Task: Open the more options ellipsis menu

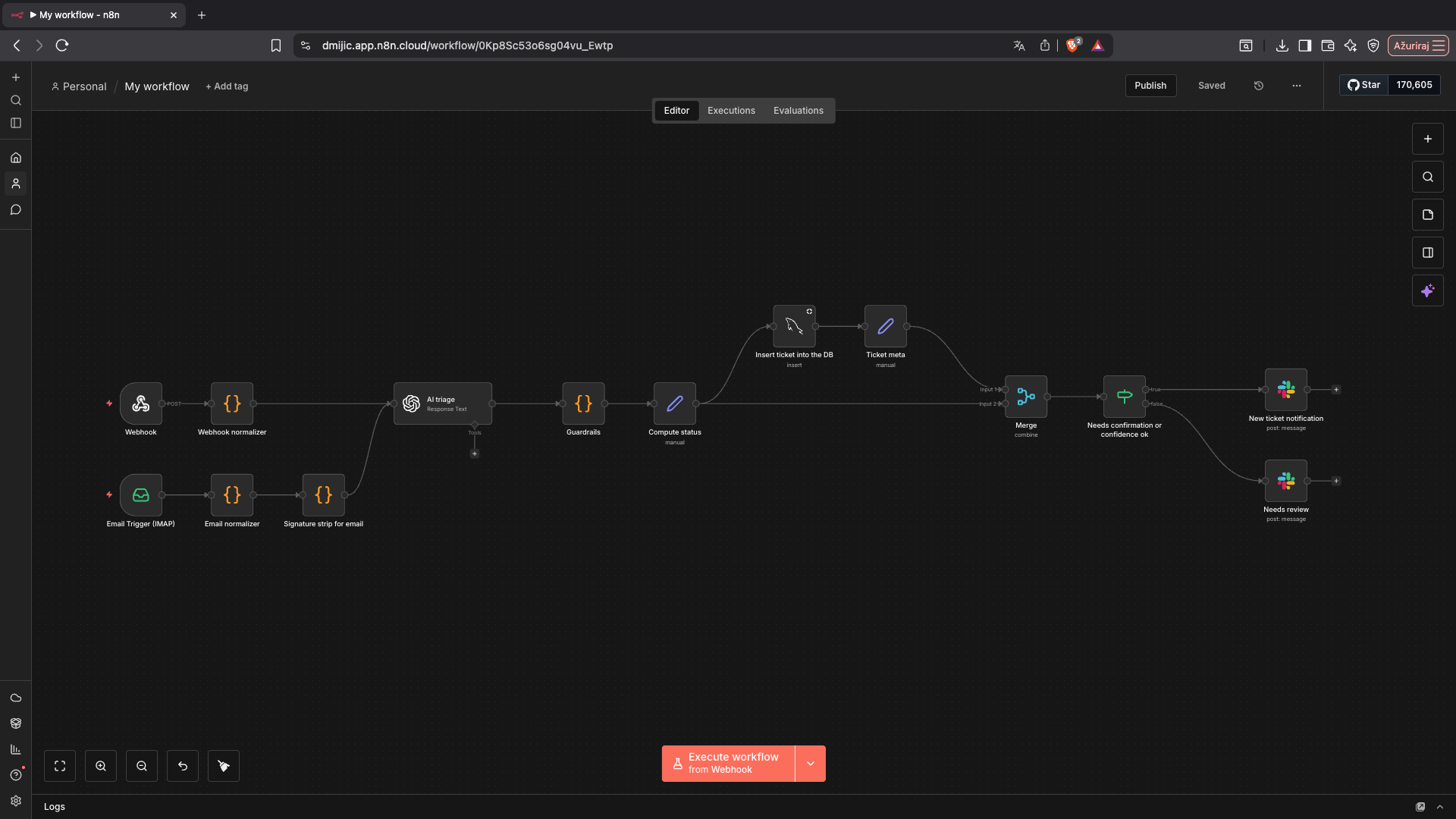Action: (1297, 86)
